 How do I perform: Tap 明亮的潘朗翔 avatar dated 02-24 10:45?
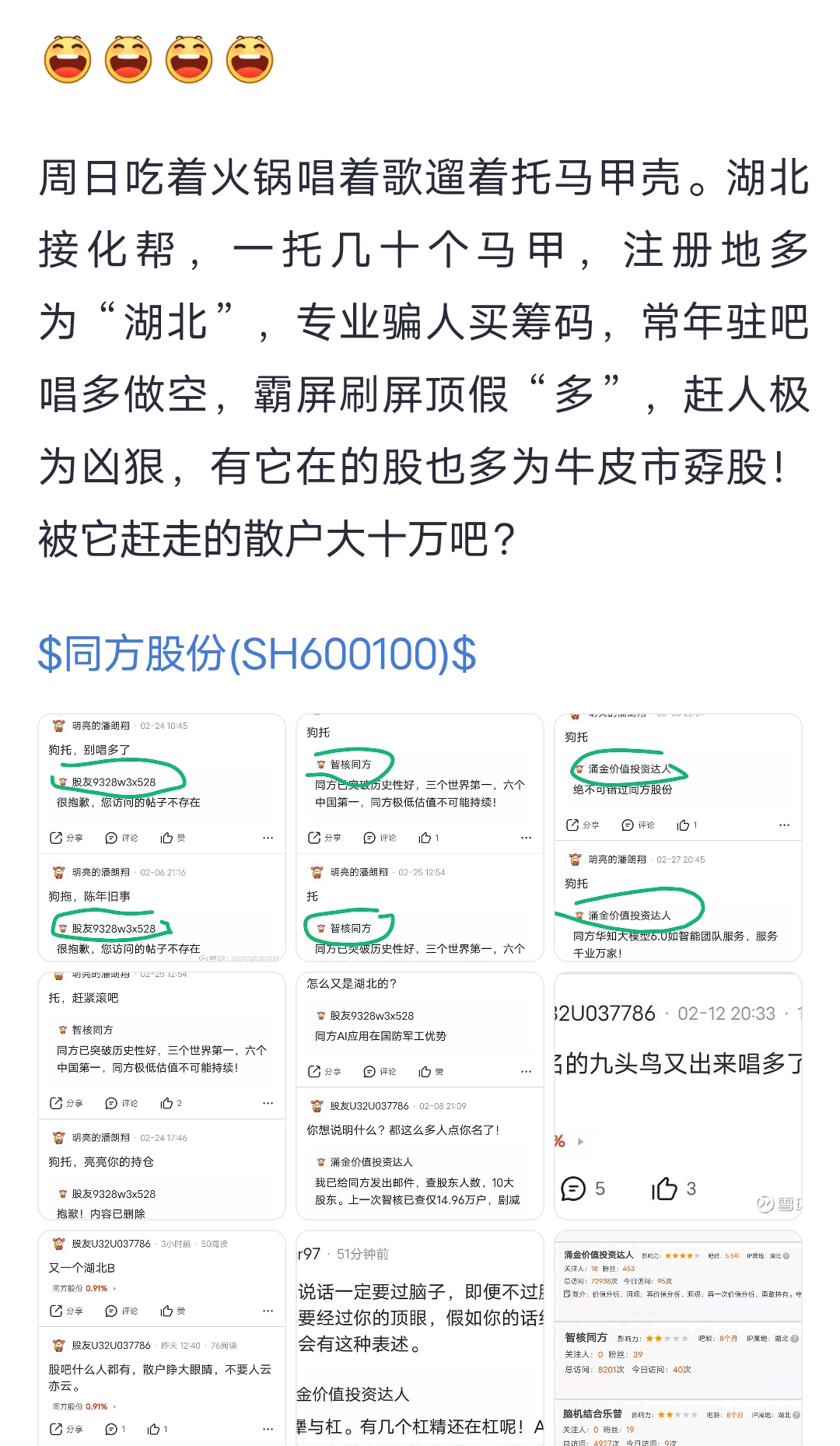58,726
